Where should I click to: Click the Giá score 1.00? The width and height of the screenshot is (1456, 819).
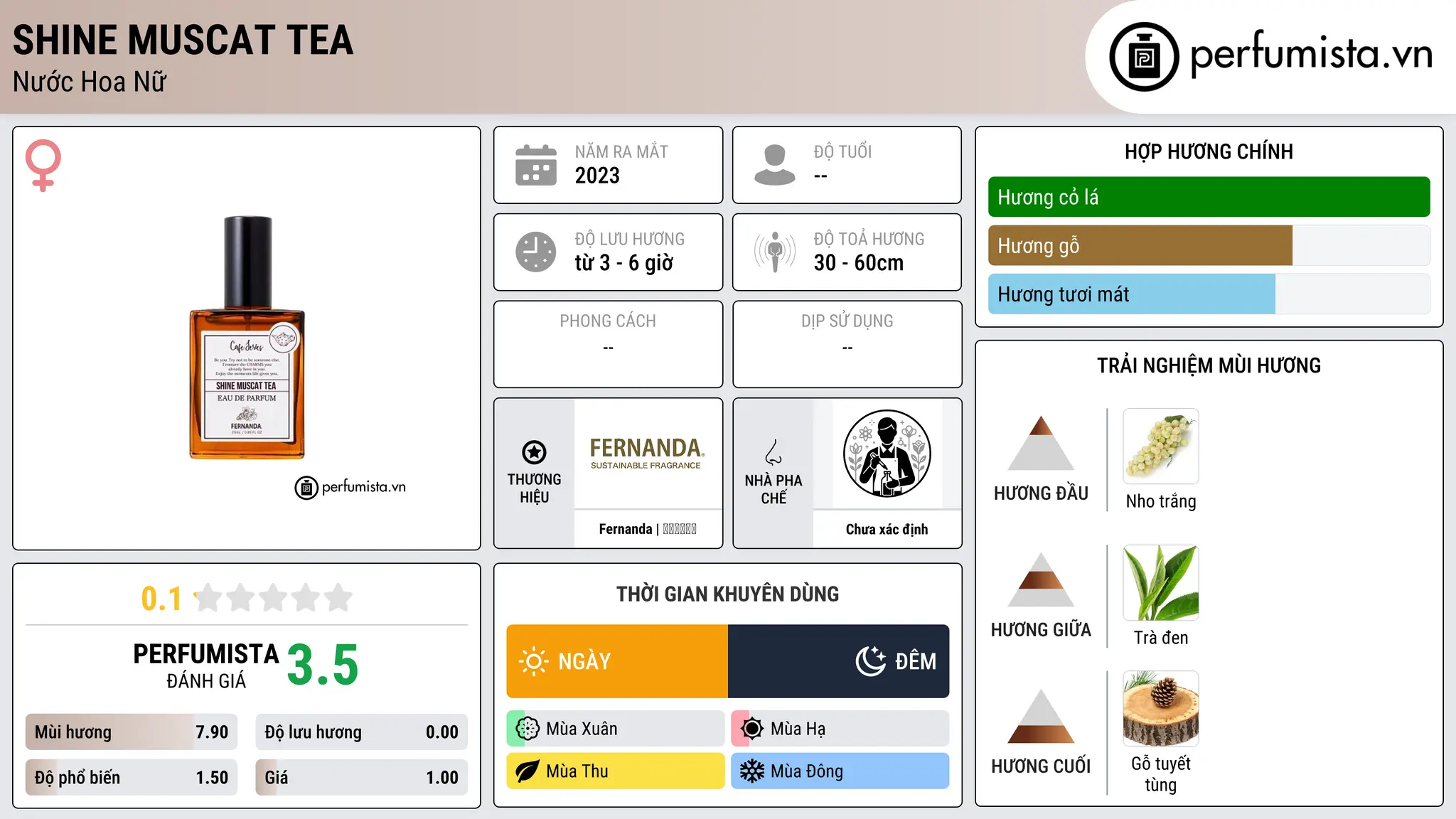442,778
